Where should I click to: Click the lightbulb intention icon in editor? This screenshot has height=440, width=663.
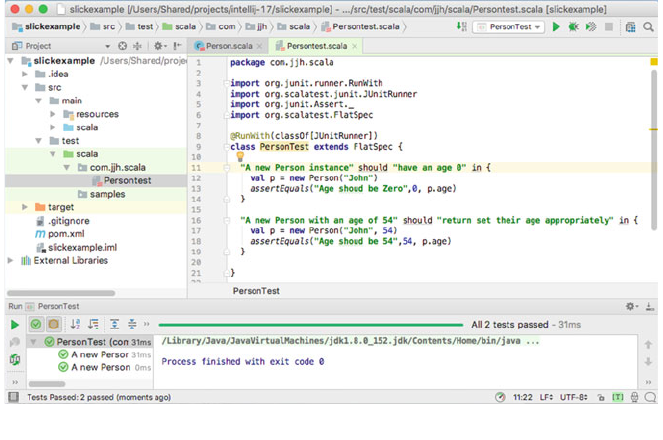pos(239,156)
